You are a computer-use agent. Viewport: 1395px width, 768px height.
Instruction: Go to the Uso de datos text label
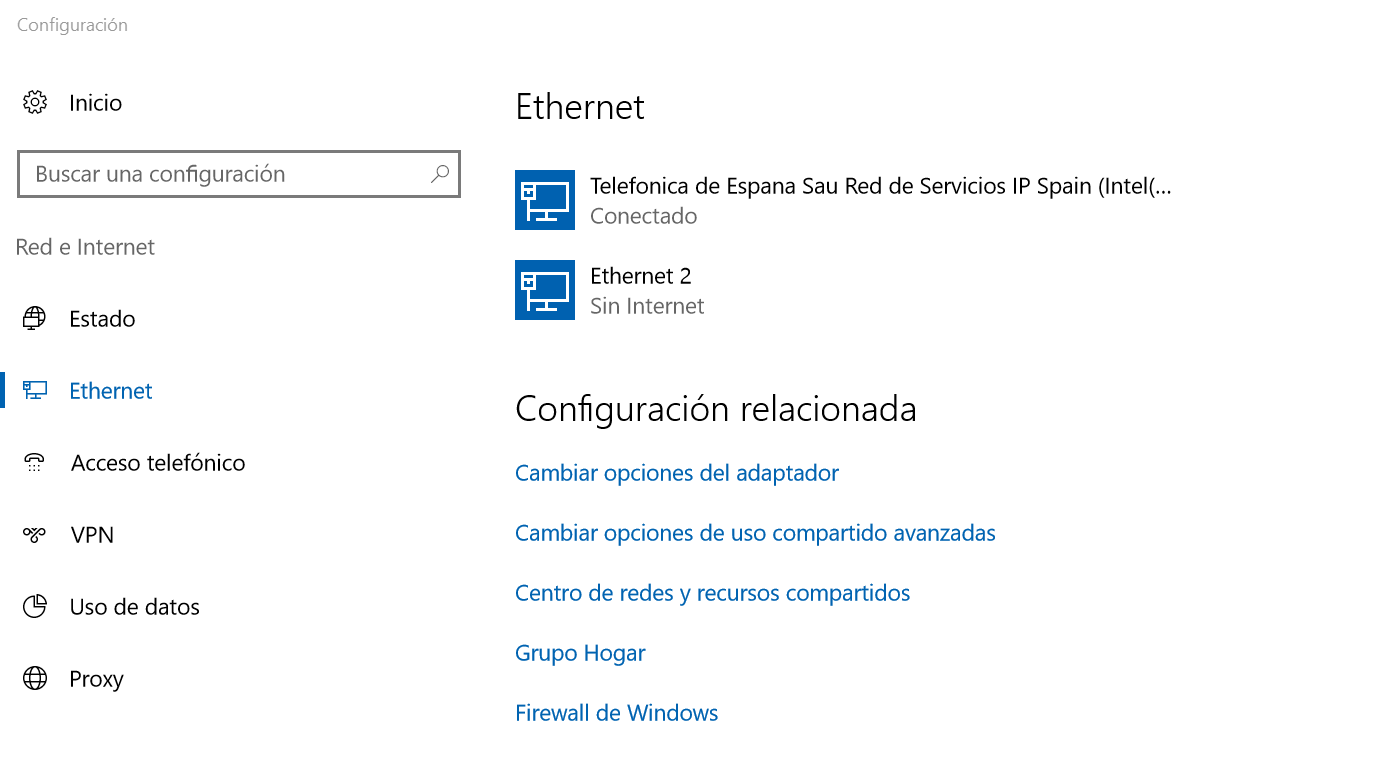(x=135, y=607)
